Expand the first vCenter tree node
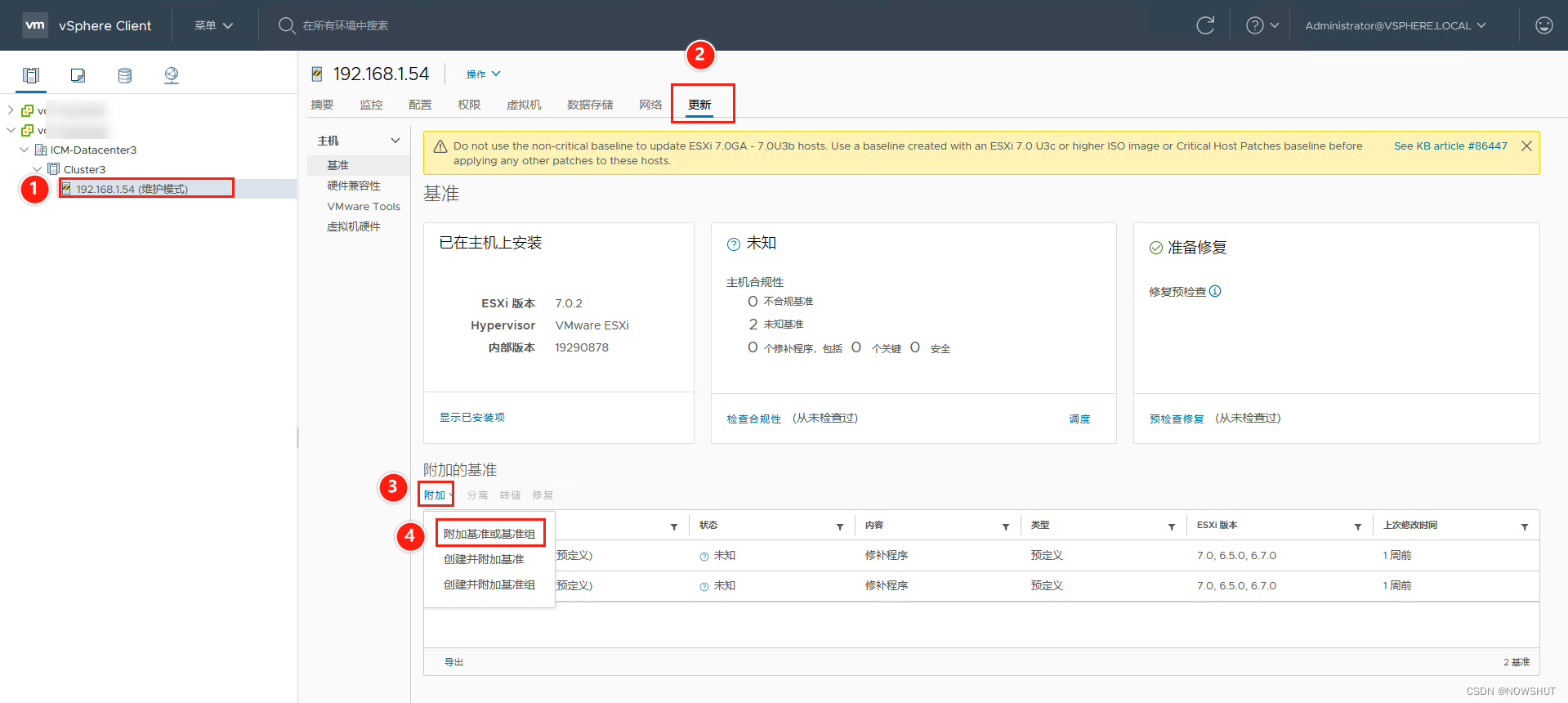The image size is (1568, 703). [x=11, y=110]
